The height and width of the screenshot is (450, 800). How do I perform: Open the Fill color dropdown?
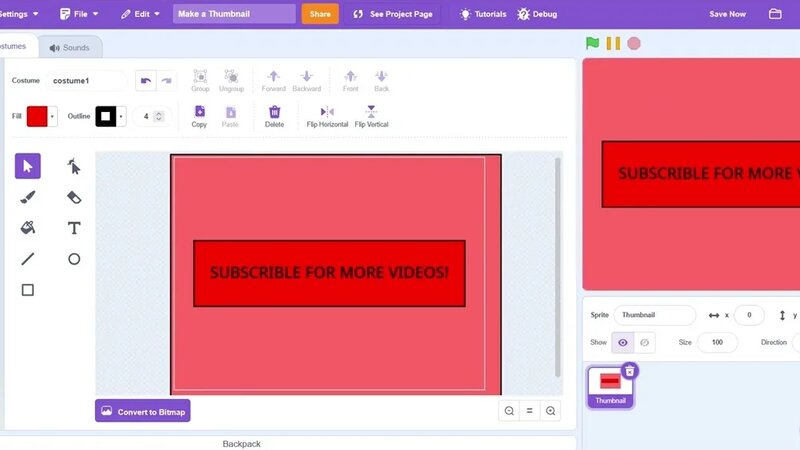point(52,116)
